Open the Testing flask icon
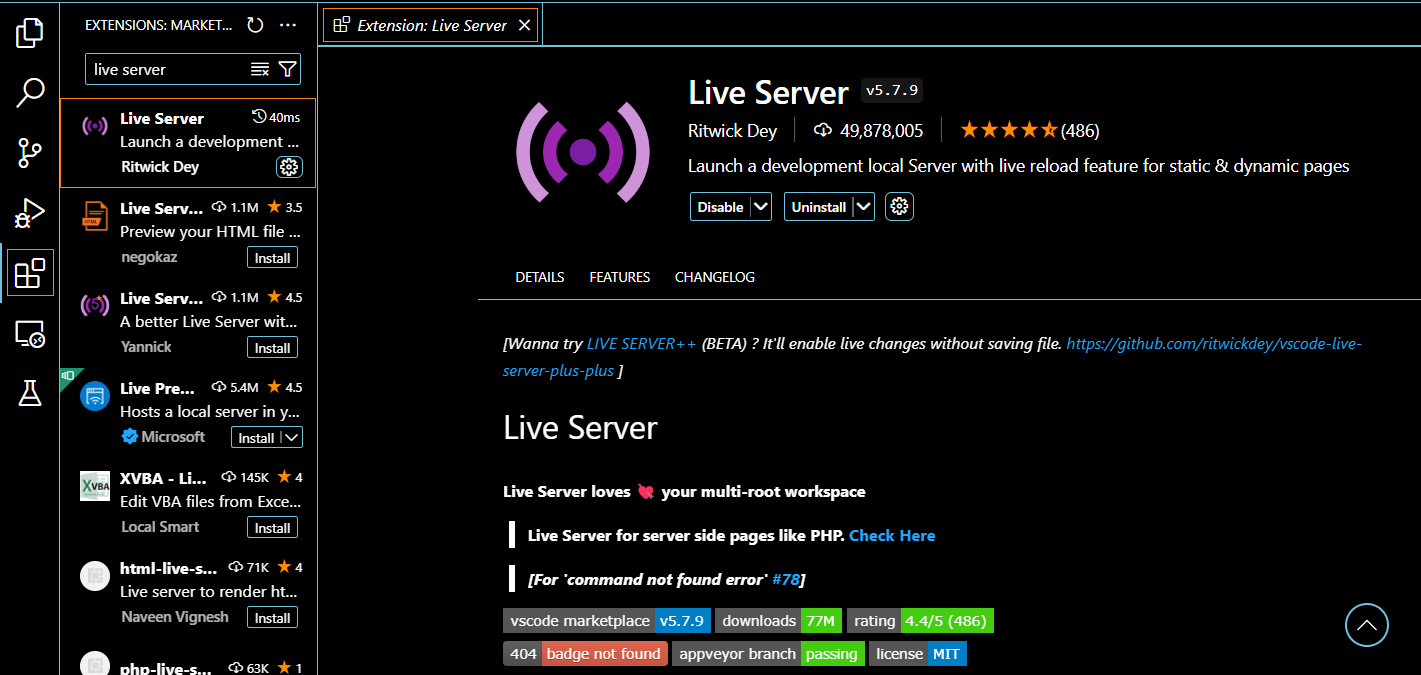 tap(30, 393)
